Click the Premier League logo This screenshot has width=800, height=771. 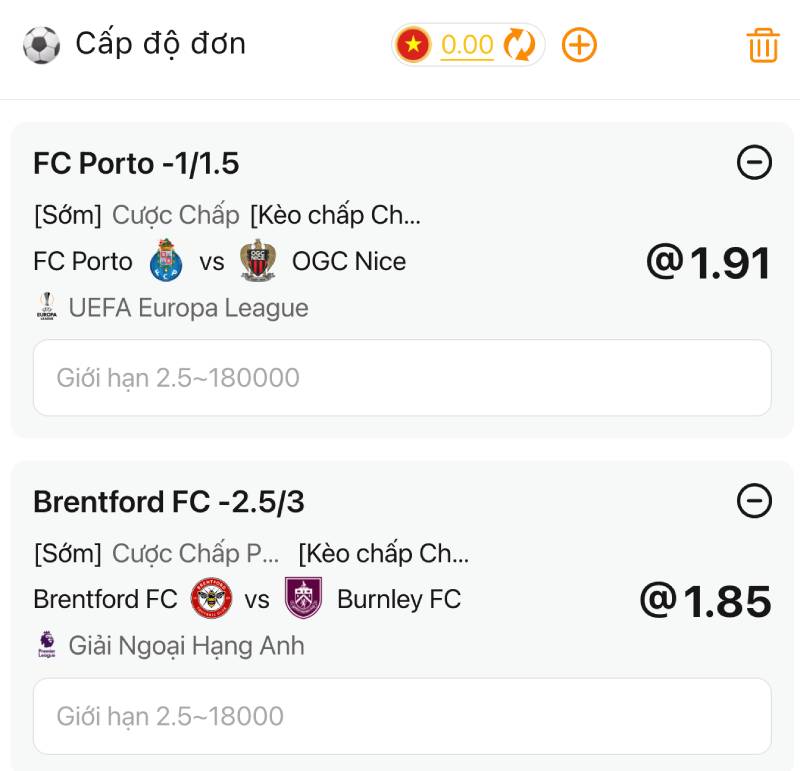pos(46,645)
